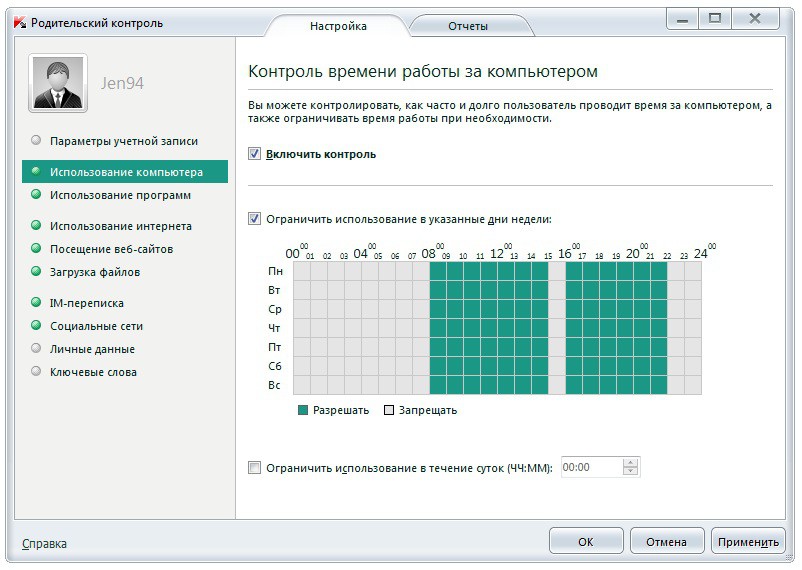
Task: Select the green dot beside Использование программ
Action: coord(36,195)
